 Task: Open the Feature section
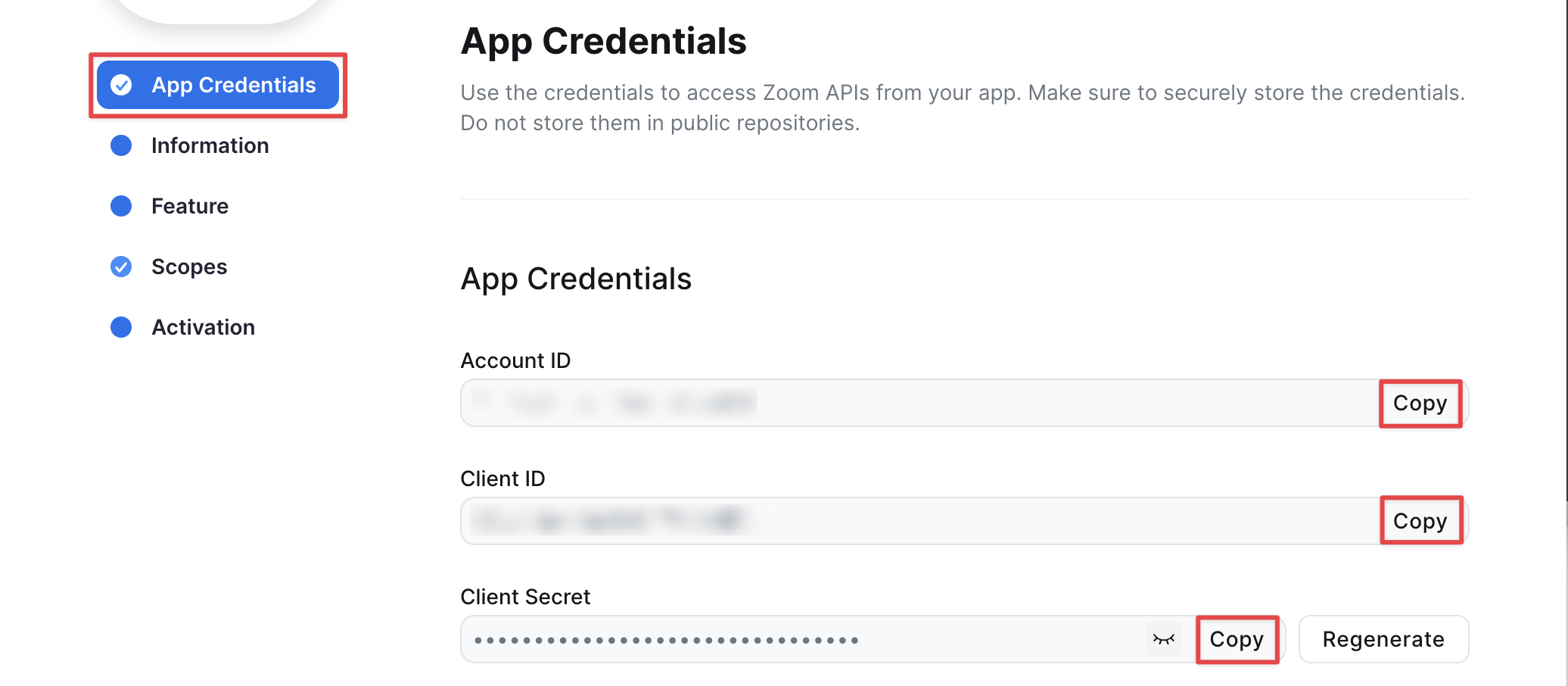pyautogui.click(x=190, y=206)
